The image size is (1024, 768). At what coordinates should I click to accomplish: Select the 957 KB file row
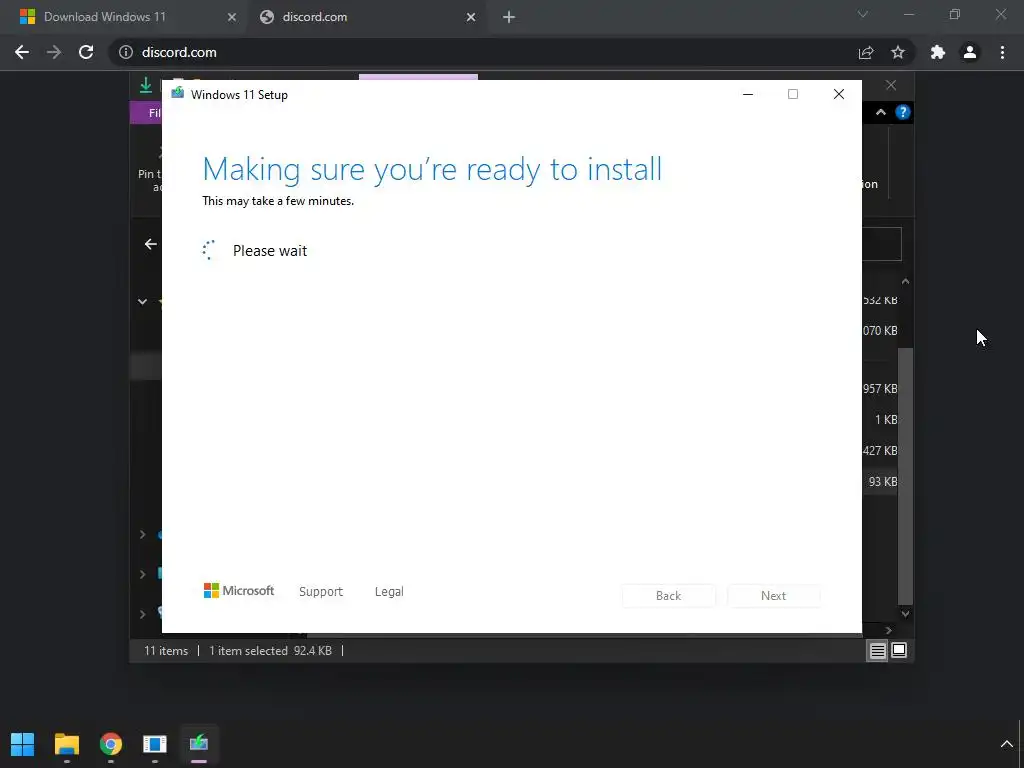pyautogui.click(x=880, y=389)
